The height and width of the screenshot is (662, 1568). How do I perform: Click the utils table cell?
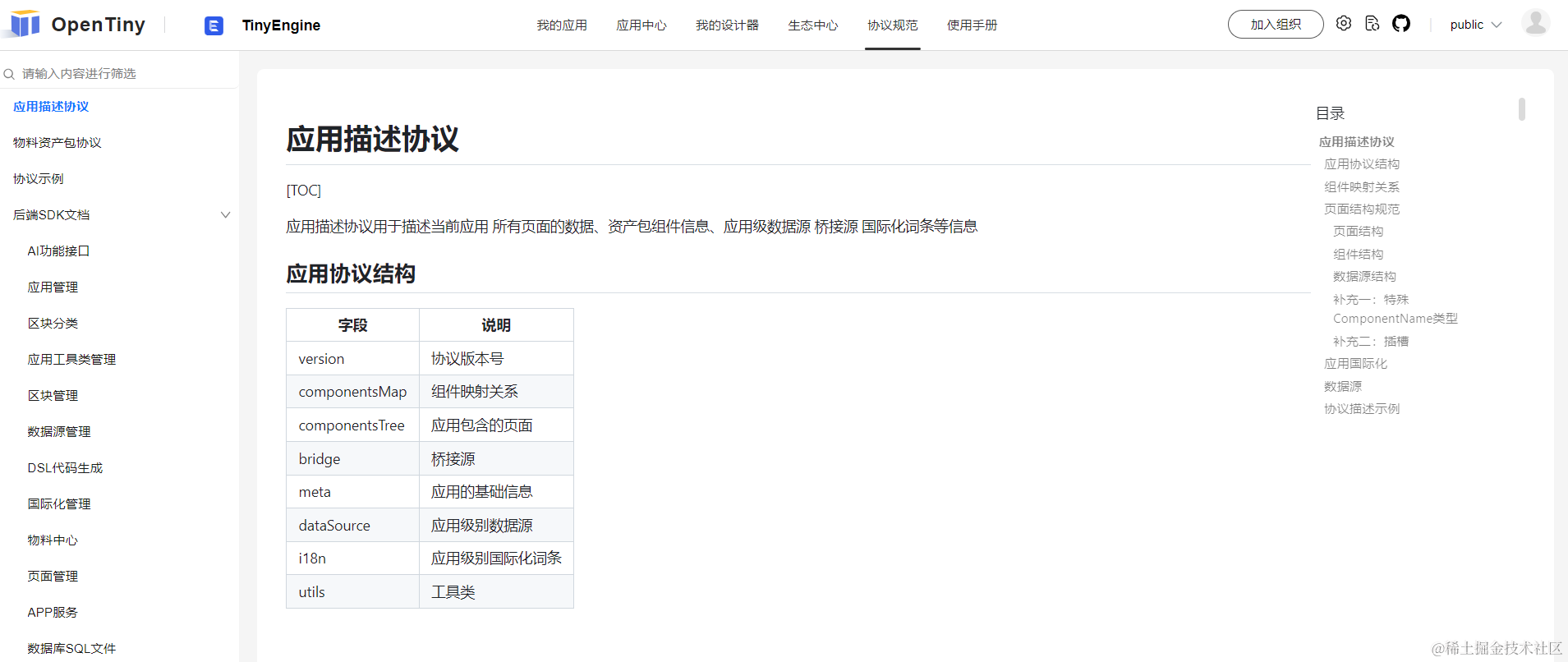[352, 592]
